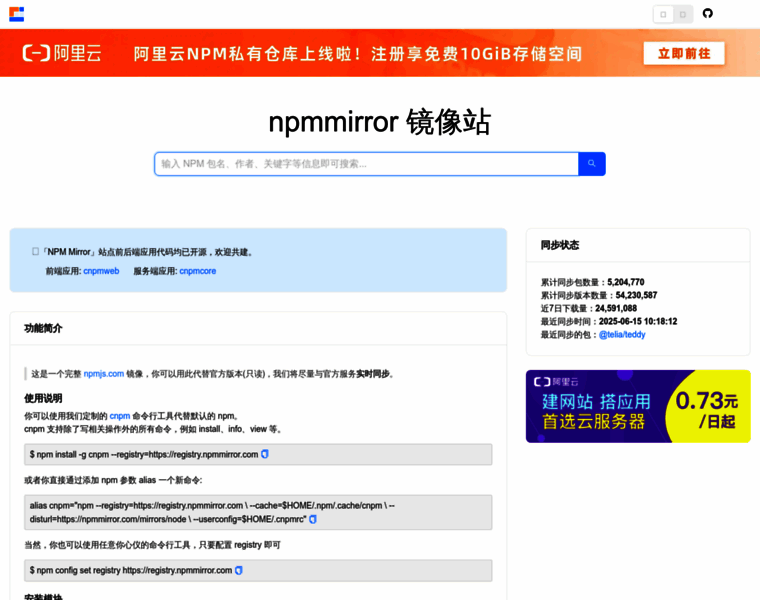The width and height of the screenshot is (760, 600).
Task: Click the blue search magnifier button
Action: (x=592, y=164)
